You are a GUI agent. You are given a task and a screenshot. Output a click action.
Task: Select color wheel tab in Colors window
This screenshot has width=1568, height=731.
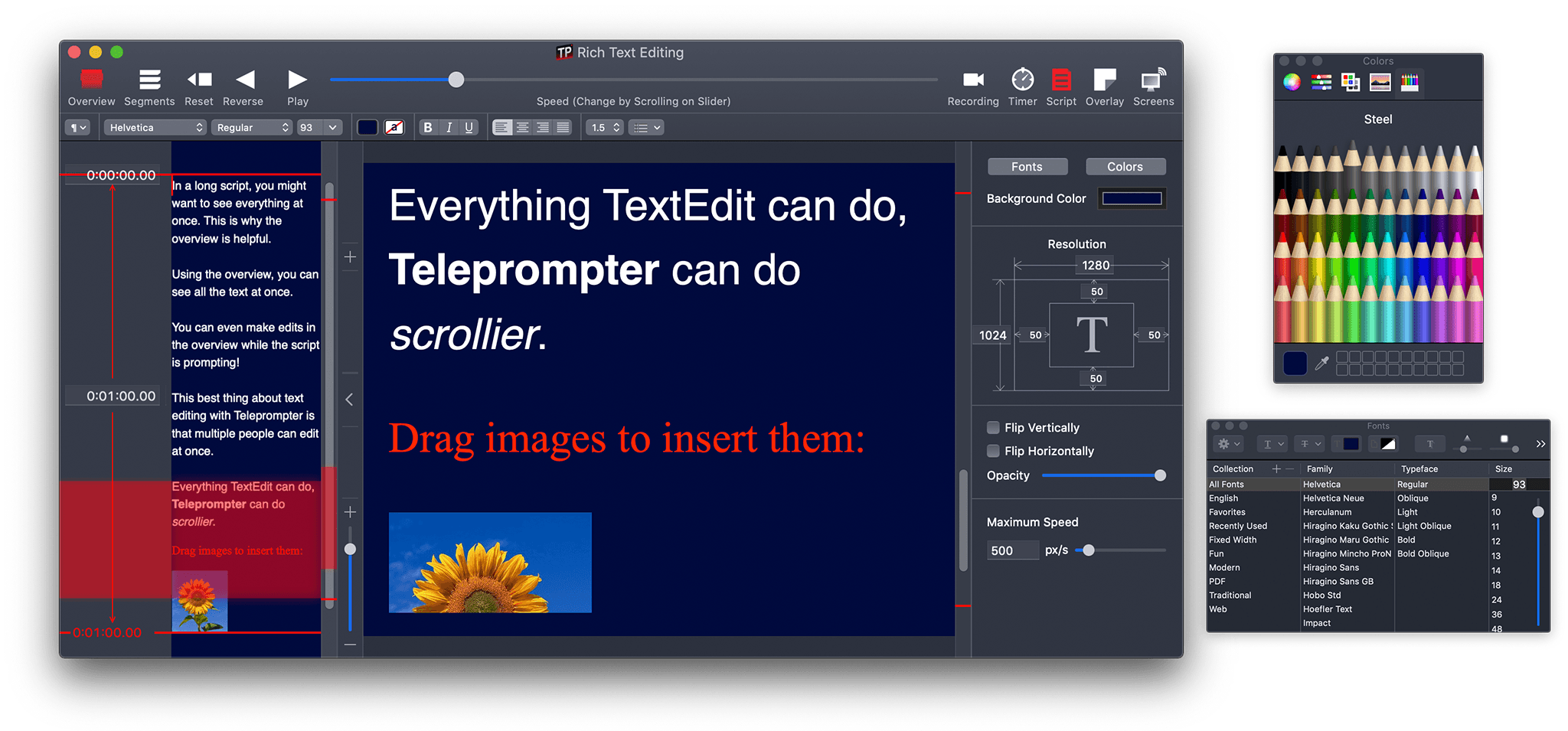(x=1292, y=83)
